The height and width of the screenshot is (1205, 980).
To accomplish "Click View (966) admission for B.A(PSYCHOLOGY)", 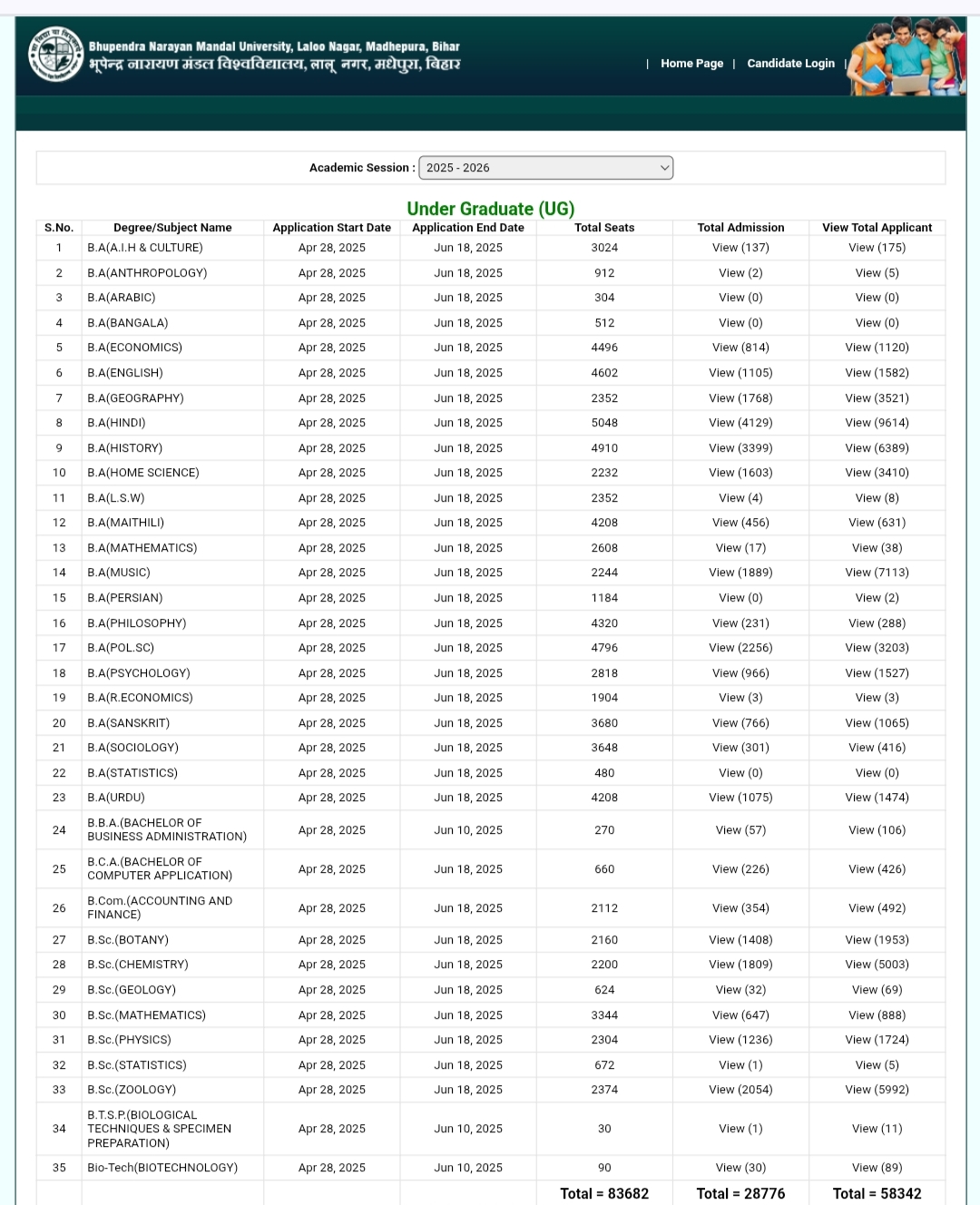I will pos(740,673).
